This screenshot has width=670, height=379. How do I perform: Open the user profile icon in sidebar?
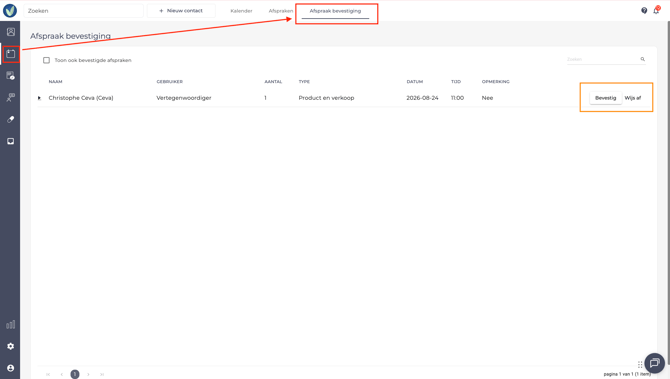[x=11, y=368]
